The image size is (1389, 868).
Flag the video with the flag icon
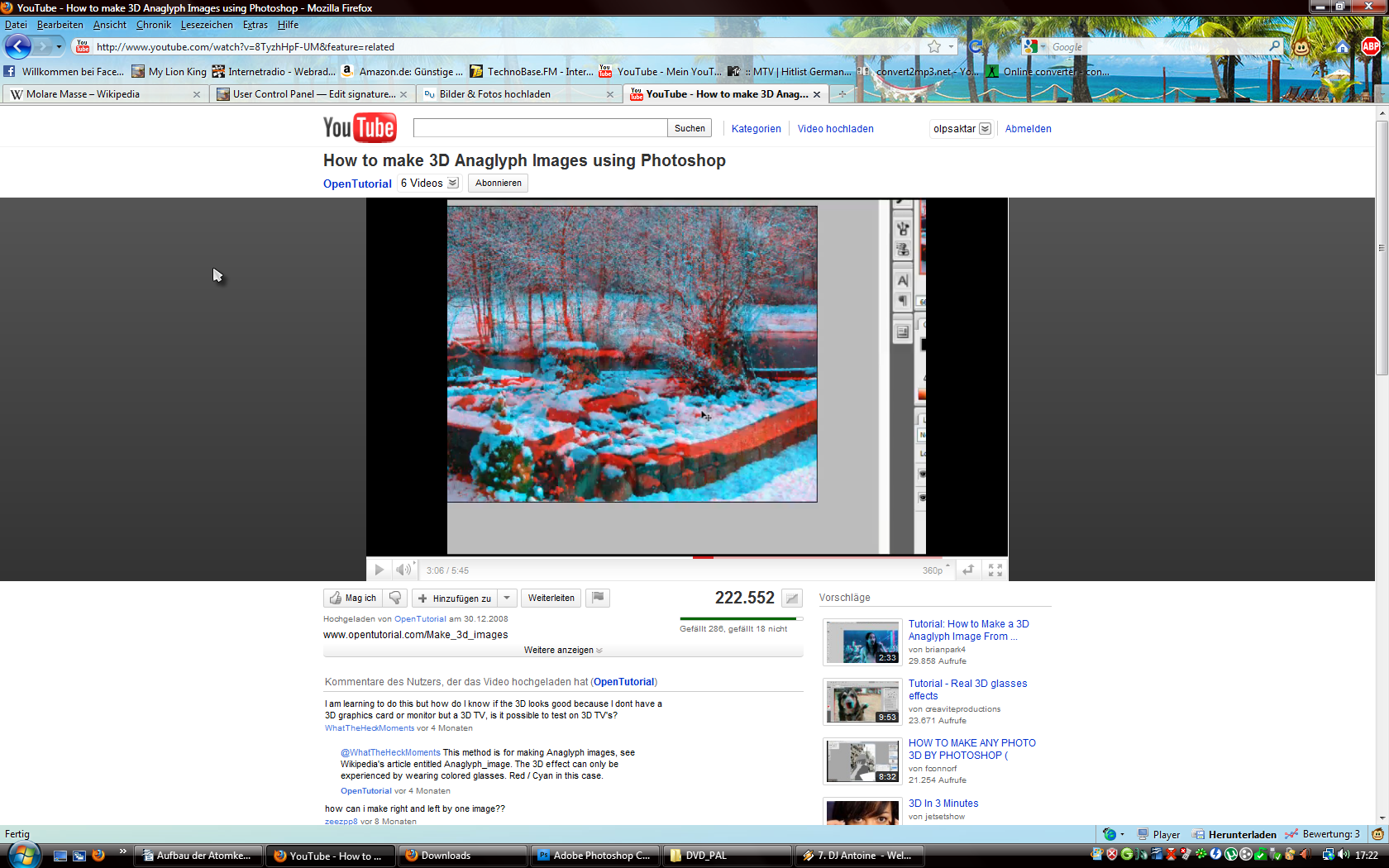pos(597,598)
